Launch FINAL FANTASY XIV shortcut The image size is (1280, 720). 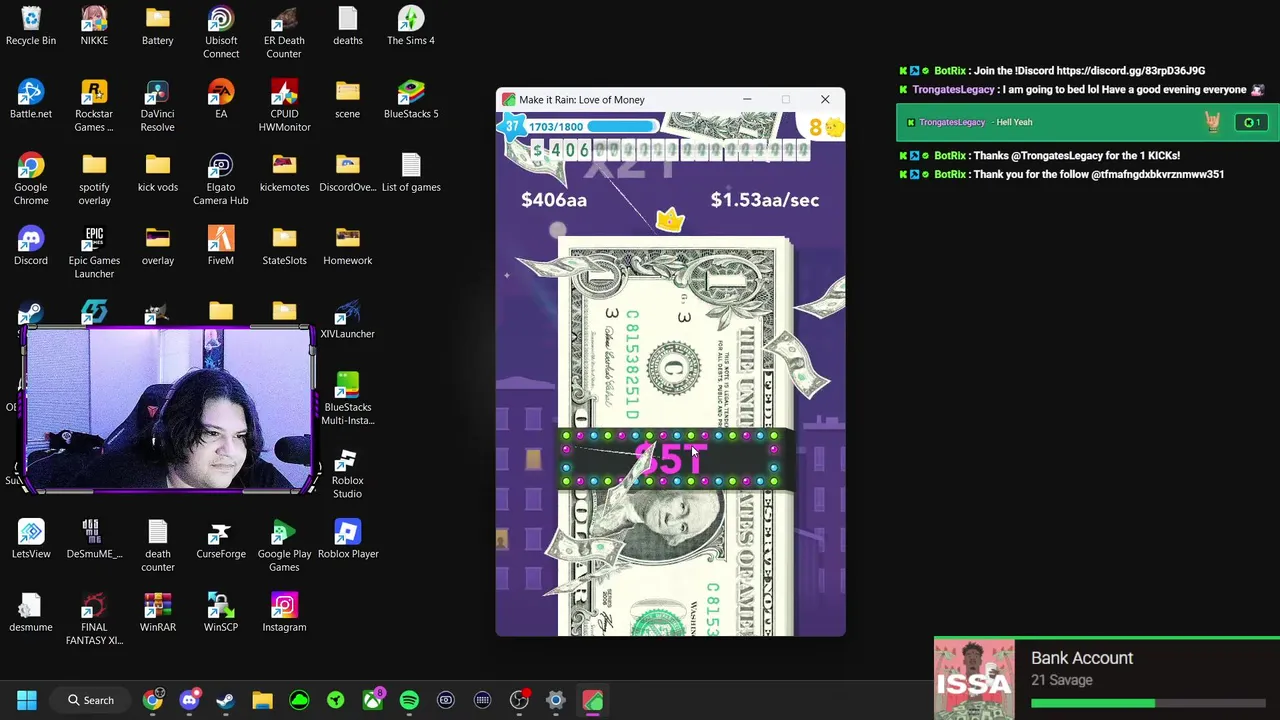pos(94,619)
